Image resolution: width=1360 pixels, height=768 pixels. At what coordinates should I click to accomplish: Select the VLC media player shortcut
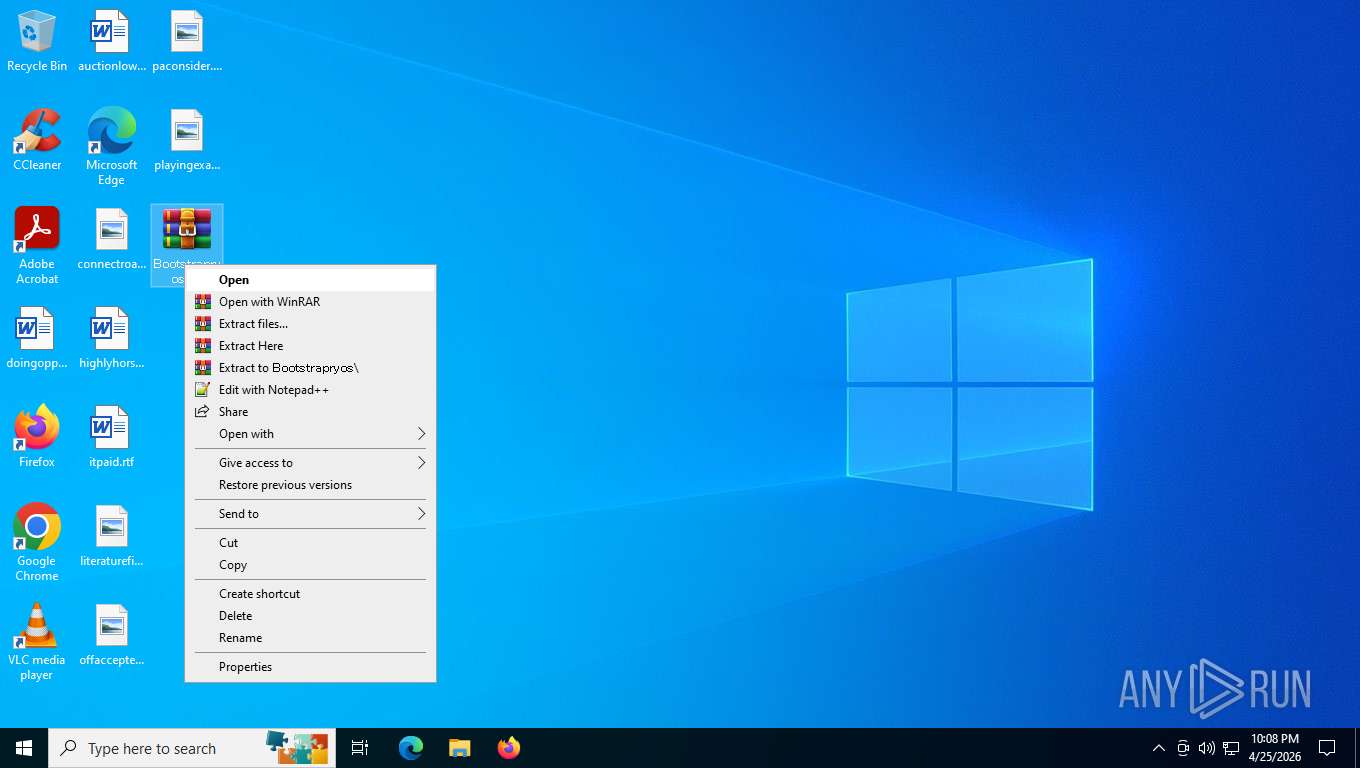pos(37,641)
